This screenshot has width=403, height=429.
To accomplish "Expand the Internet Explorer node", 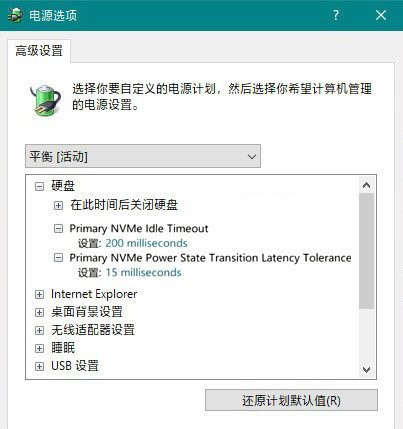I will pos(39,294).
